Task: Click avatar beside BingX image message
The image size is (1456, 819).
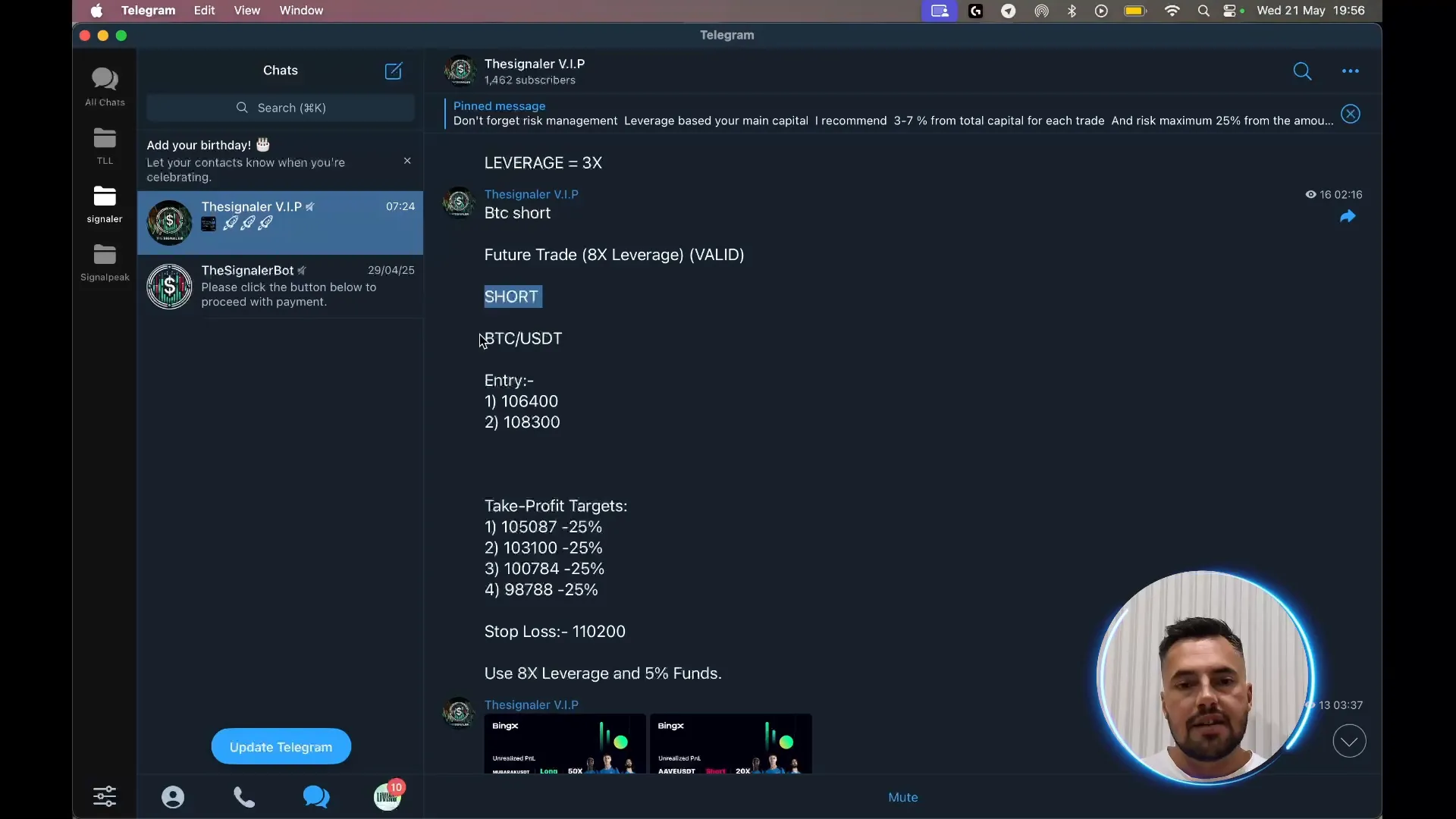Action: (459, 713)
